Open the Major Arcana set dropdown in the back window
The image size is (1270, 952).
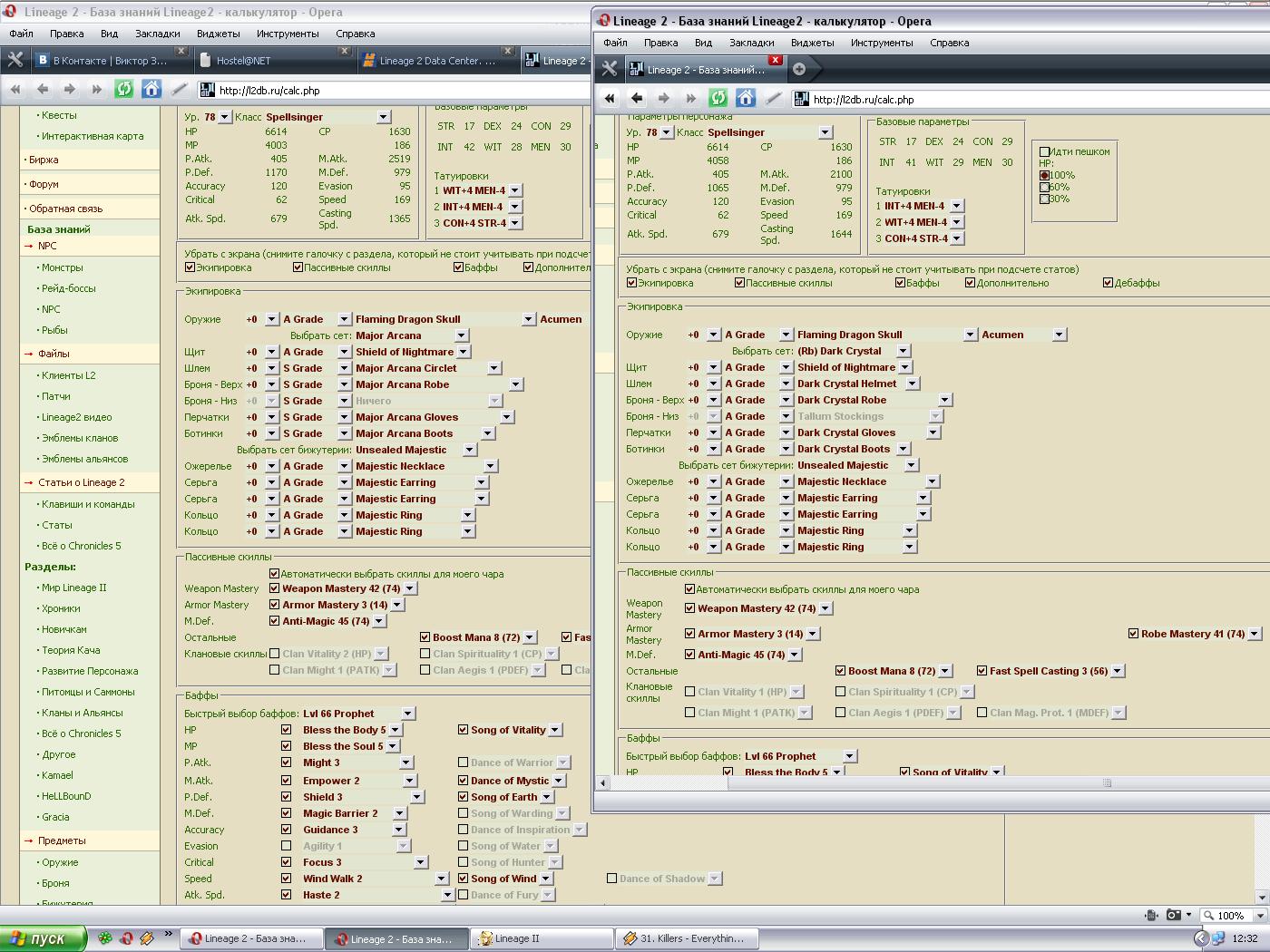click(461, 335)
